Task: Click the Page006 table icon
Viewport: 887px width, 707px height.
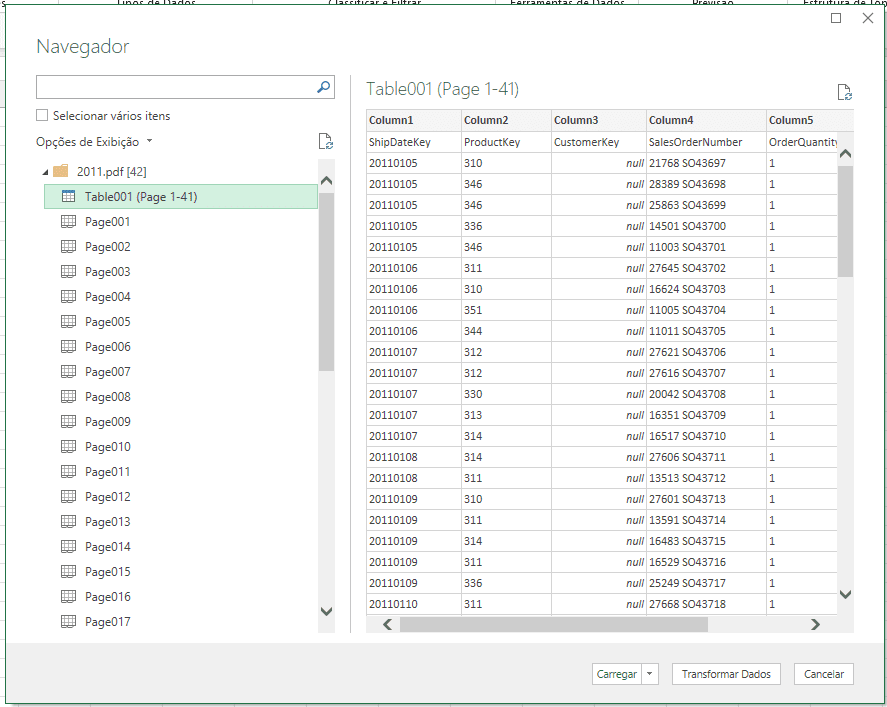Action: pos(68,347)
